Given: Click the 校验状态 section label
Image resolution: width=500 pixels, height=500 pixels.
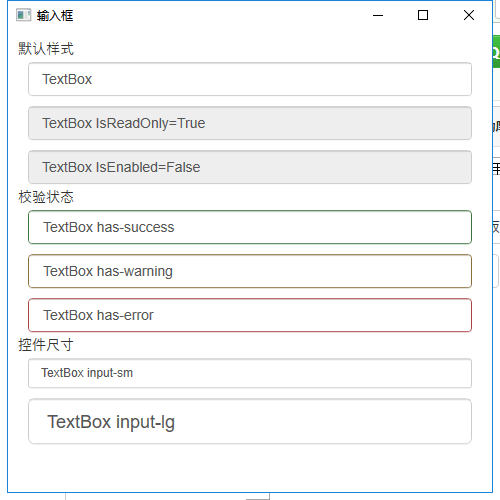Looking at the screenshot, I should [46, 197].
